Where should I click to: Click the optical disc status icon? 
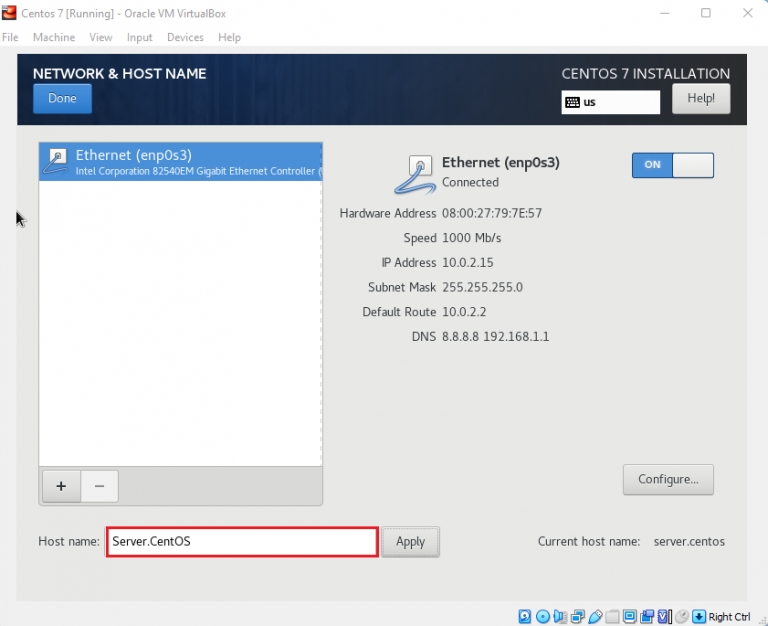point(543,616)
